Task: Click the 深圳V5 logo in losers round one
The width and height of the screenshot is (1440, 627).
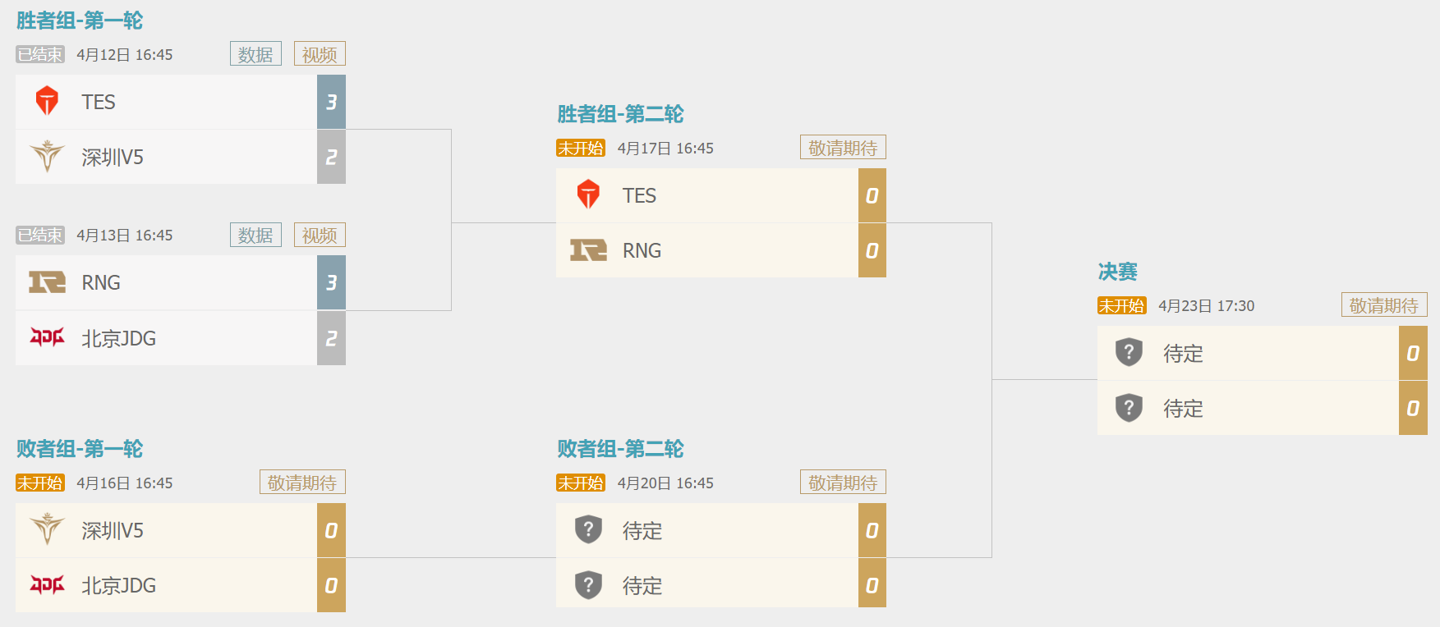Action: coord(47,530)
